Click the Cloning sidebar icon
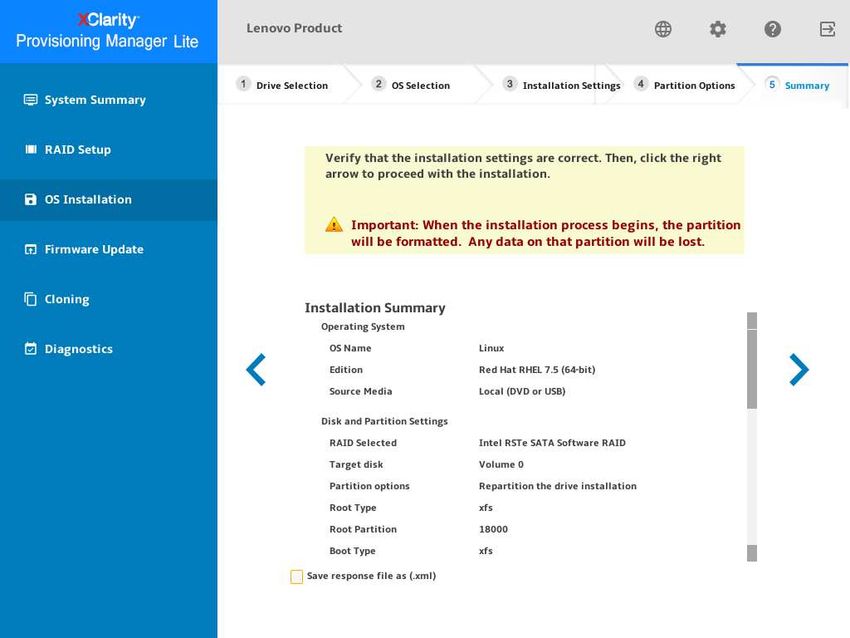The width and height of the screenshot is (850, 638). (x=30, y=299)
